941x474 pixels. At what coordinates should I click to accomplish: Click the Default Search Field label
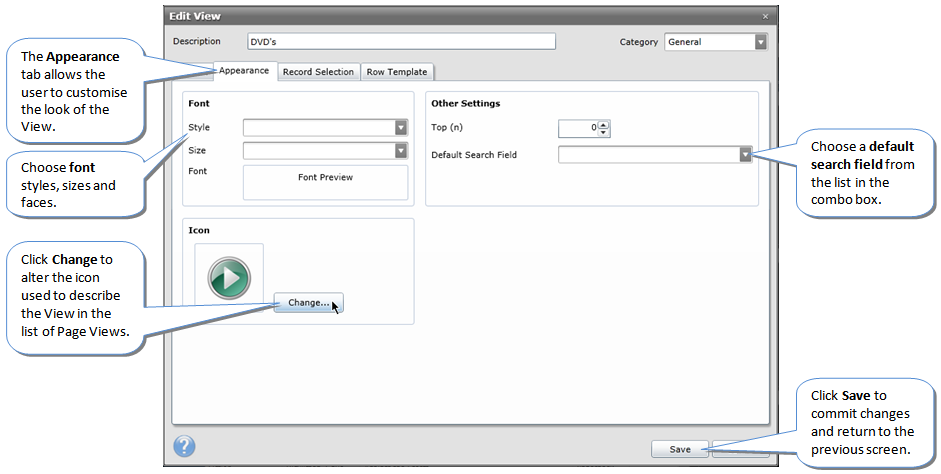tap(474, 155)
